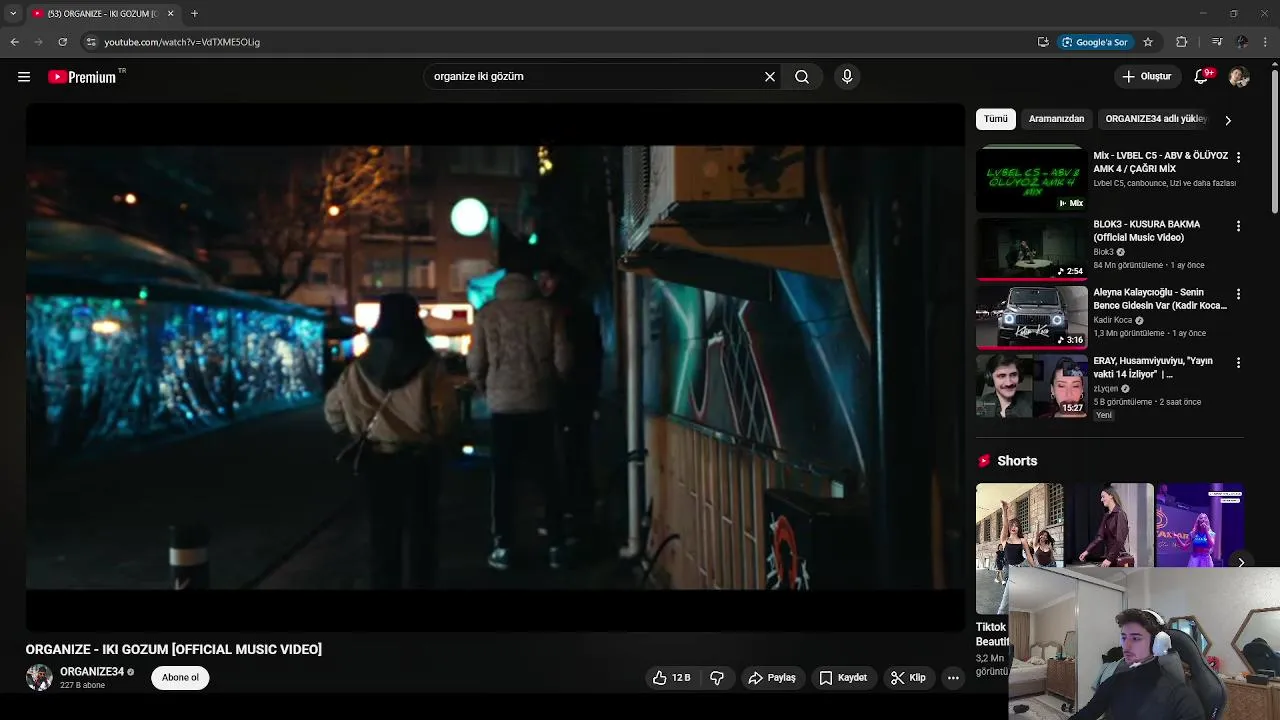Image resolution: width=1280 pixels, height=720 pixels.
Task: Click the BLOK3 - KUSURA BAKMA title
Action: click(1146, 231)
